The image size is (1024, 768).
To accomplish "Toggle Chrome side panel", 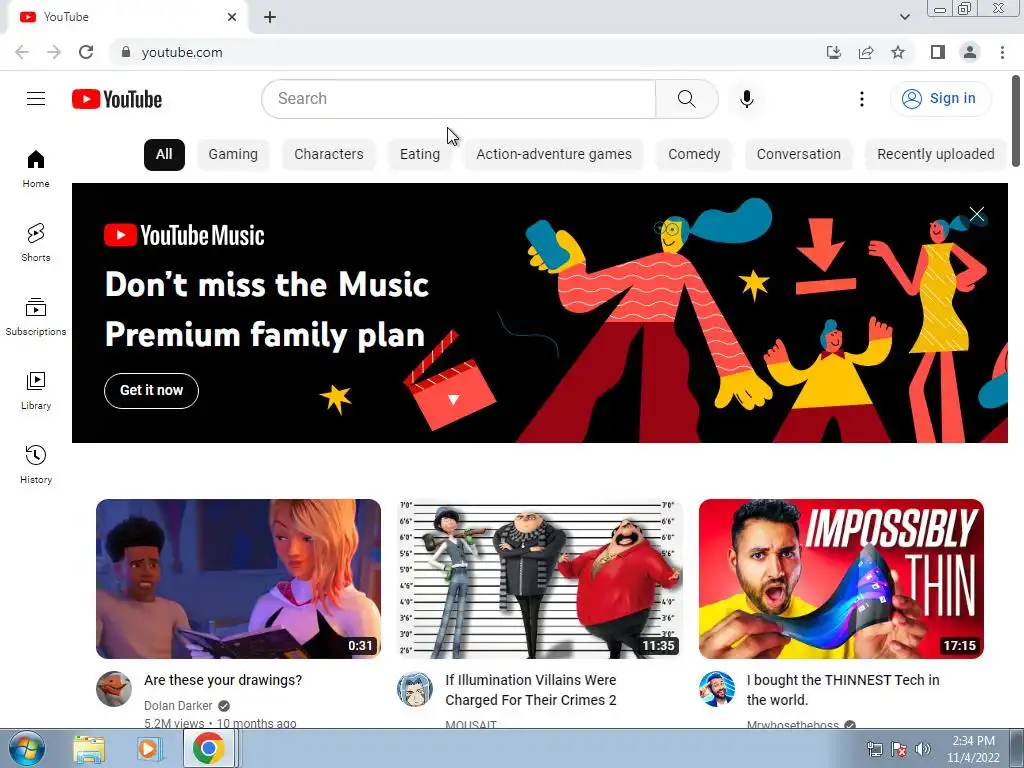I will [x=938, y=52].
